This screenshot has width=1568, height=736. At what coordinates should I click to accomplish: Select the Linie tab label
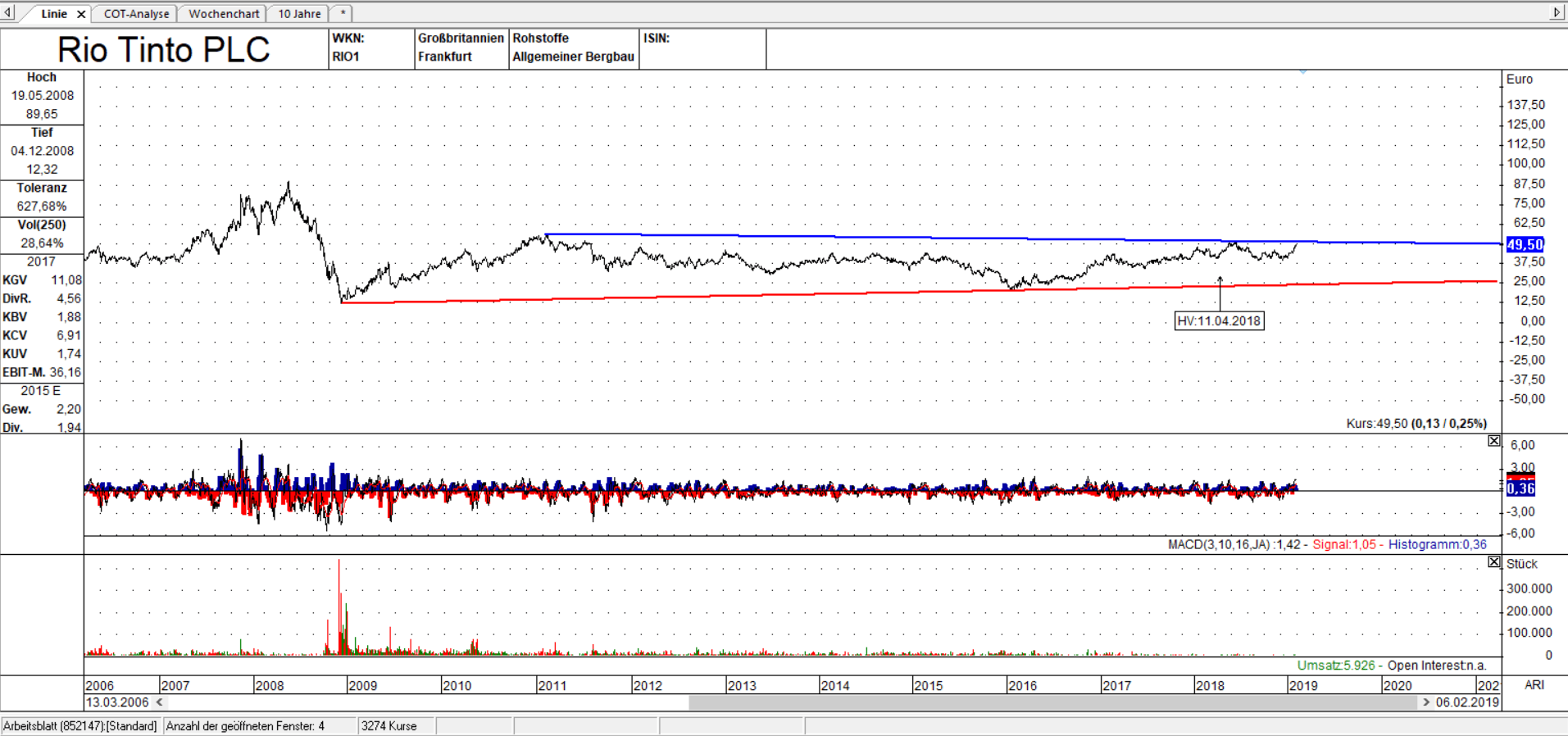(x=54, y=14)
